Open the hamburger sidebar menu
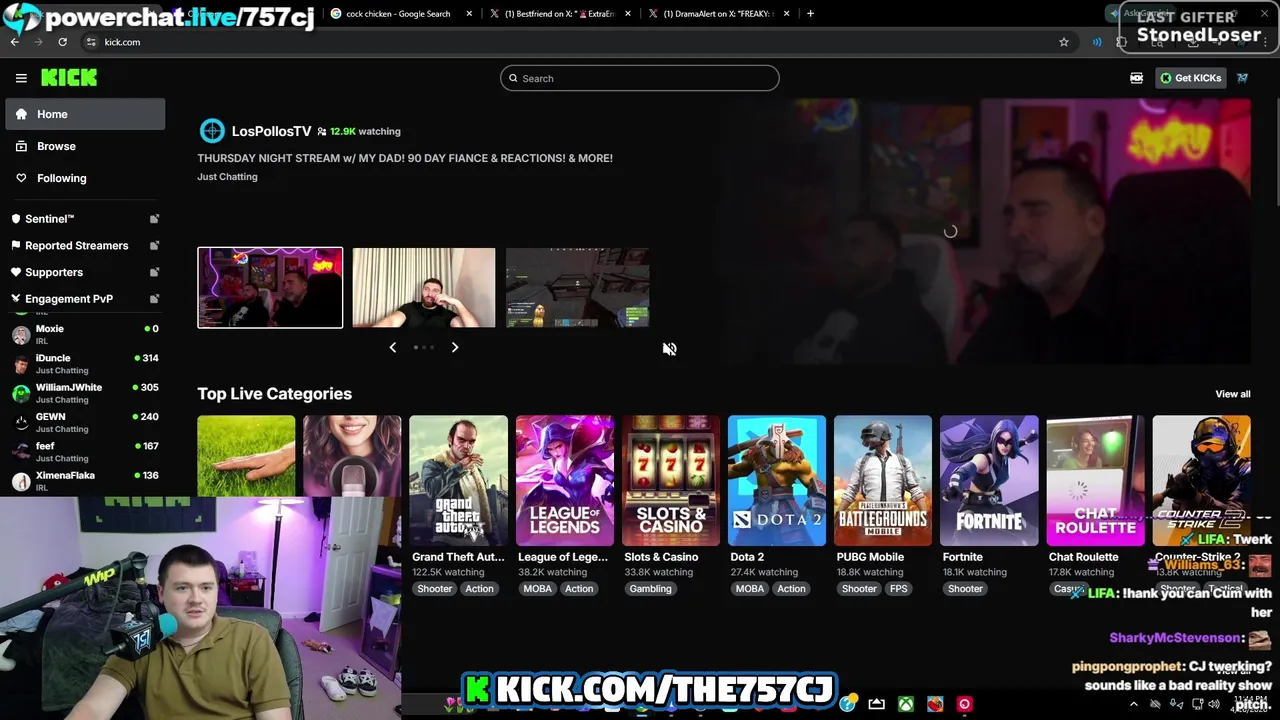1280x720 pixels. (21, 78)
